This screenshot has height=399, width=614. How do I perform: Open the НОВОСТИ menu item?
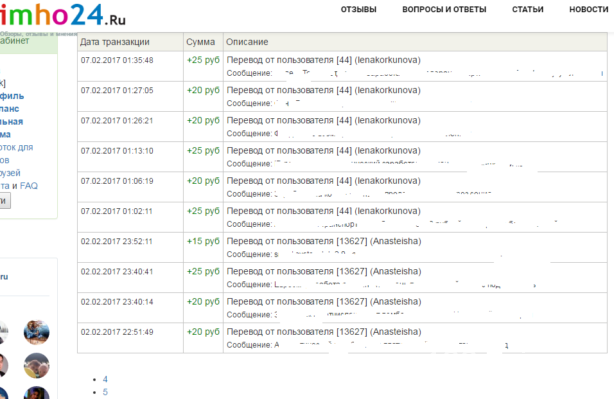tap(589, 9)
